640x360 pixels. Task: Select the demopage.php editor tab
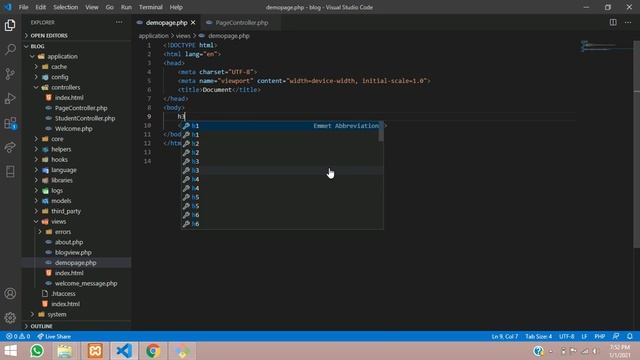[166, 22]
